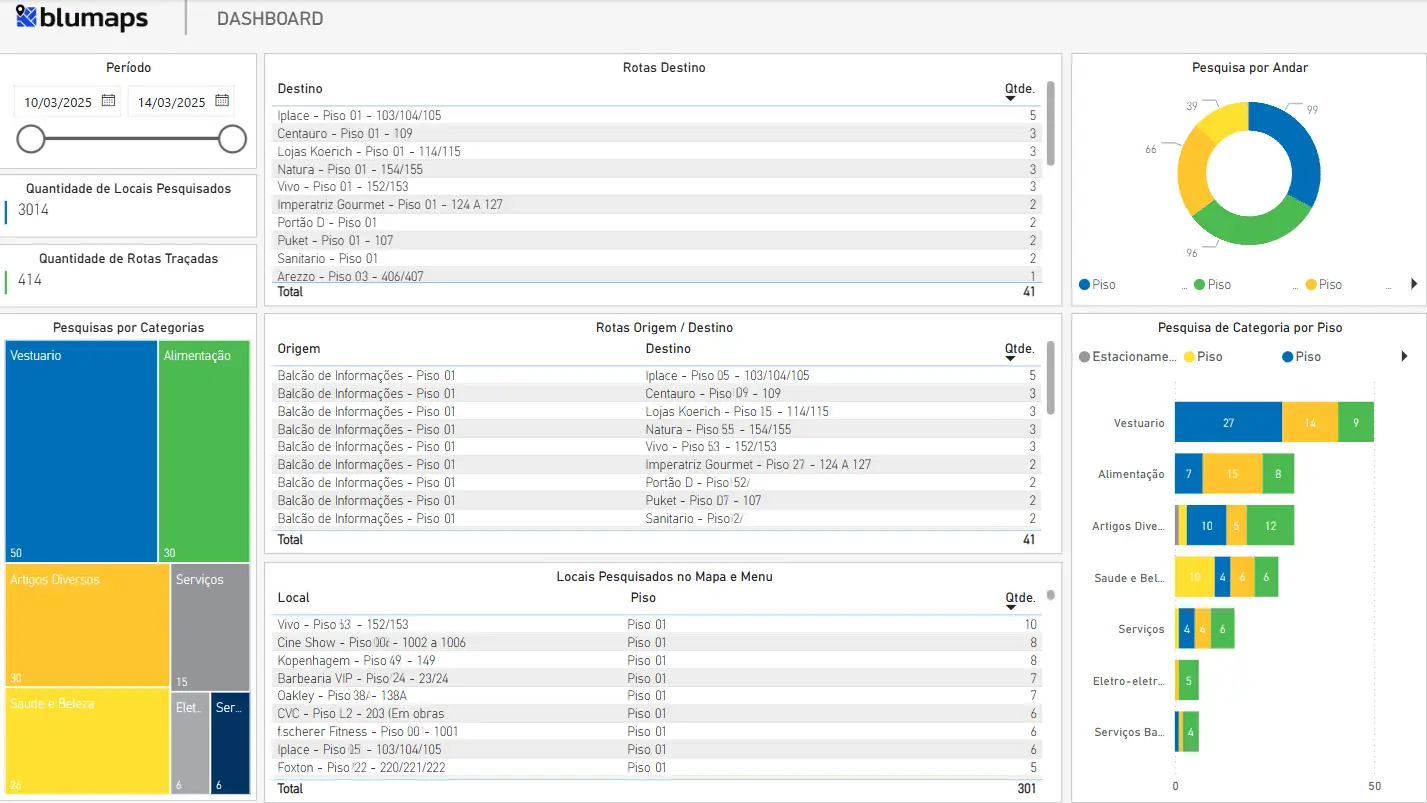Screen dimensions: 1427x803
Task: Click the blumaps logo
Action: coord(82,18)
